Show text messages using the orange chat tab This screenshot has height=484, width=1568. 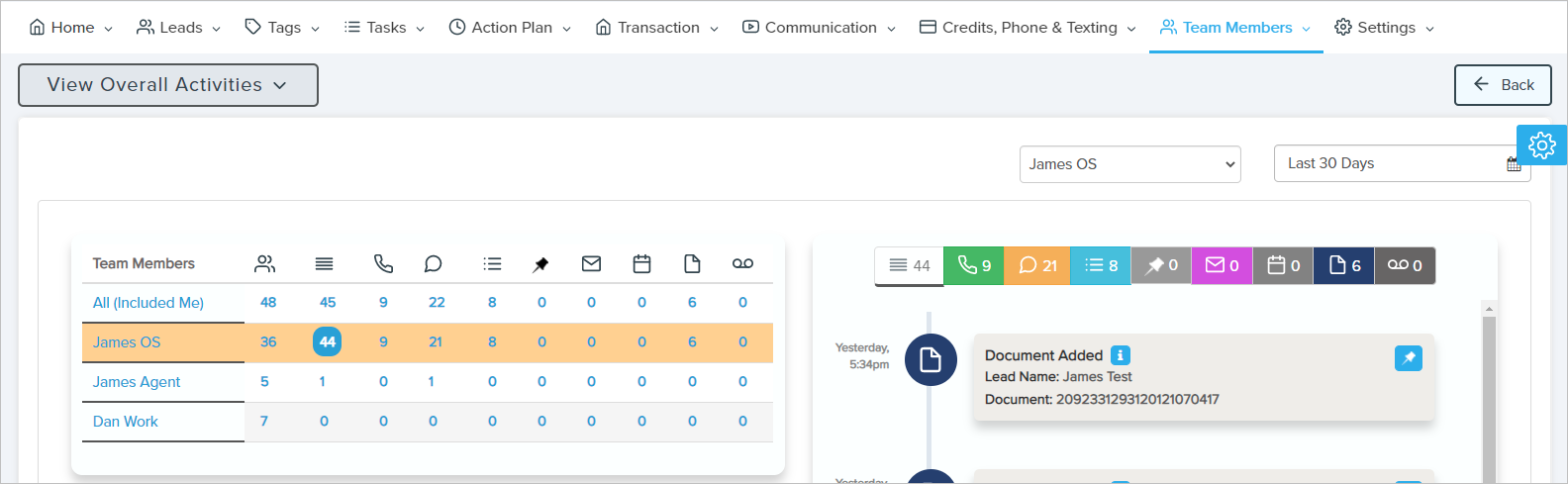(1037, 265)
